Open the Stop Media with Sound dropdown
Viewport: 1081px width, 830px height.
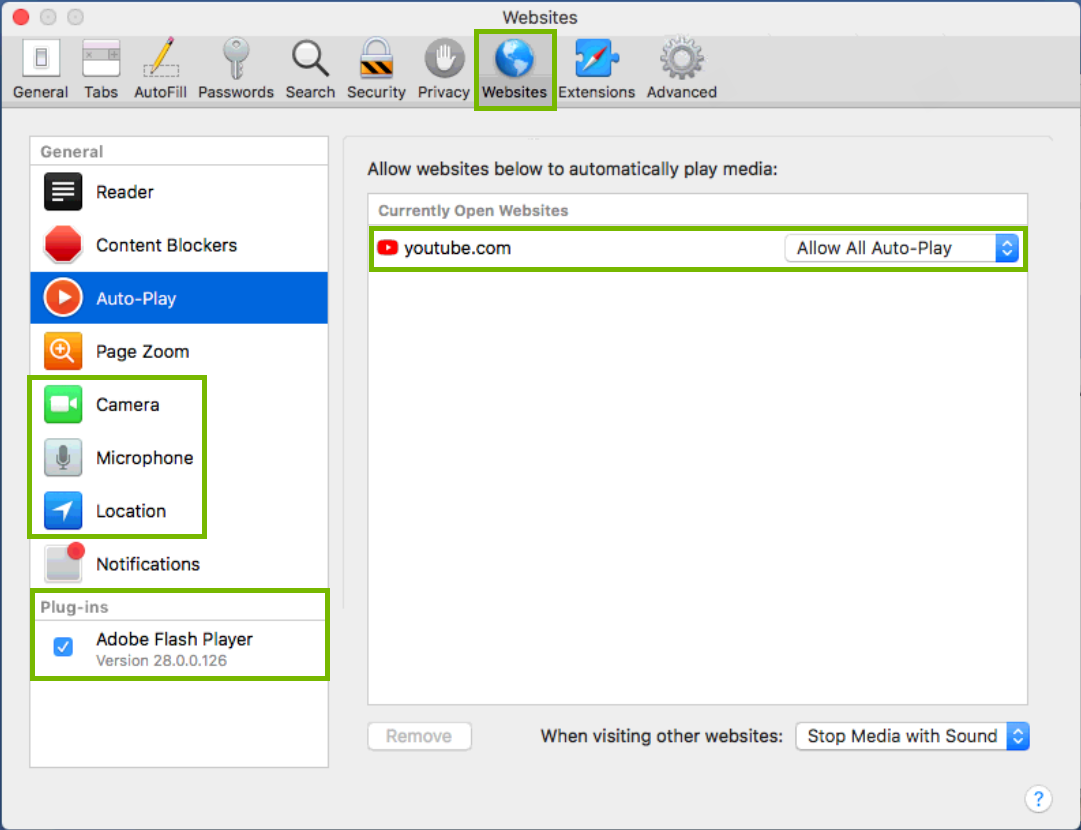click(x=910, y=736)
